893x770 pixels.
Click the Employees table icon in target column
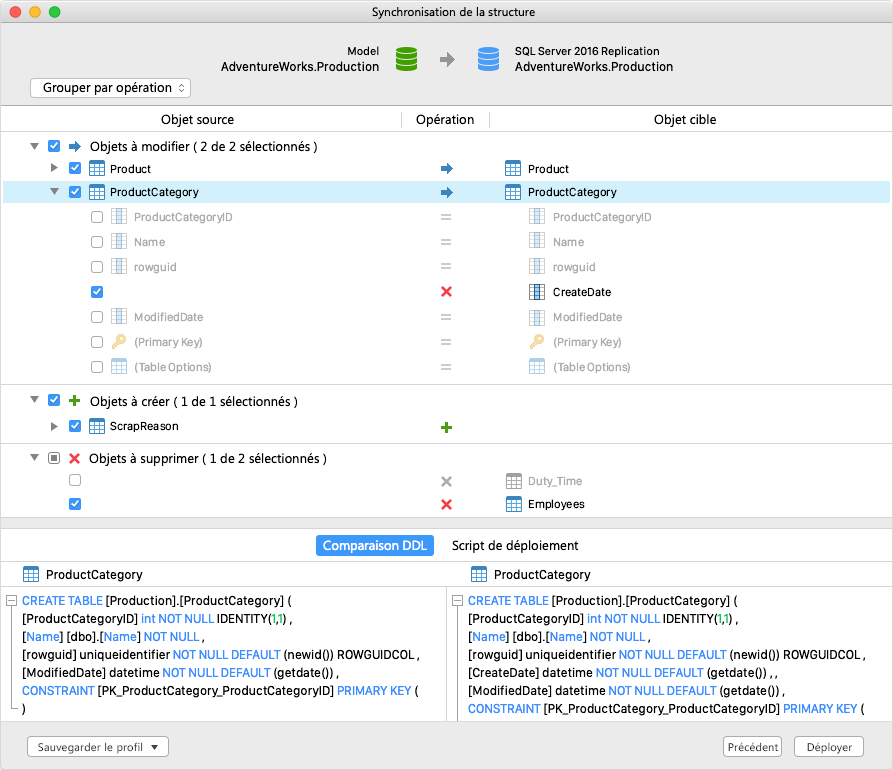coord(515,504)
